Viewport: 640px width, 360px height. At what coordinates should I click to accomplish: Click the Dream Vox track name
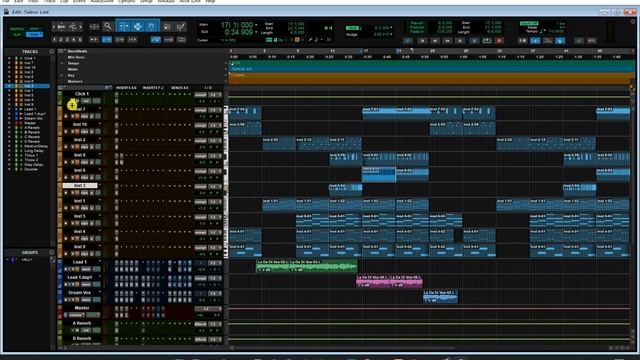click(80, 293)
